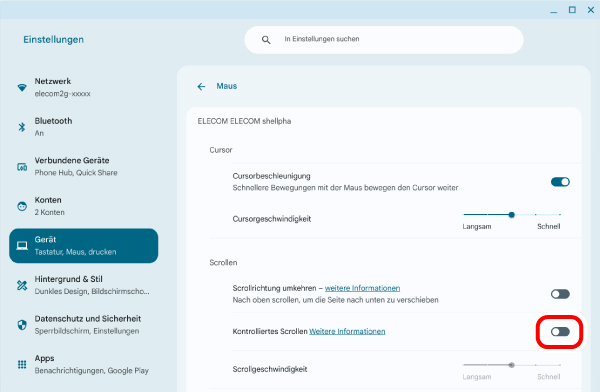Click the Wi-Fi icon beside Netzwerk
The height and width of the screenshot is (392, 600).
pyautogui.click(x=22, y=87)
